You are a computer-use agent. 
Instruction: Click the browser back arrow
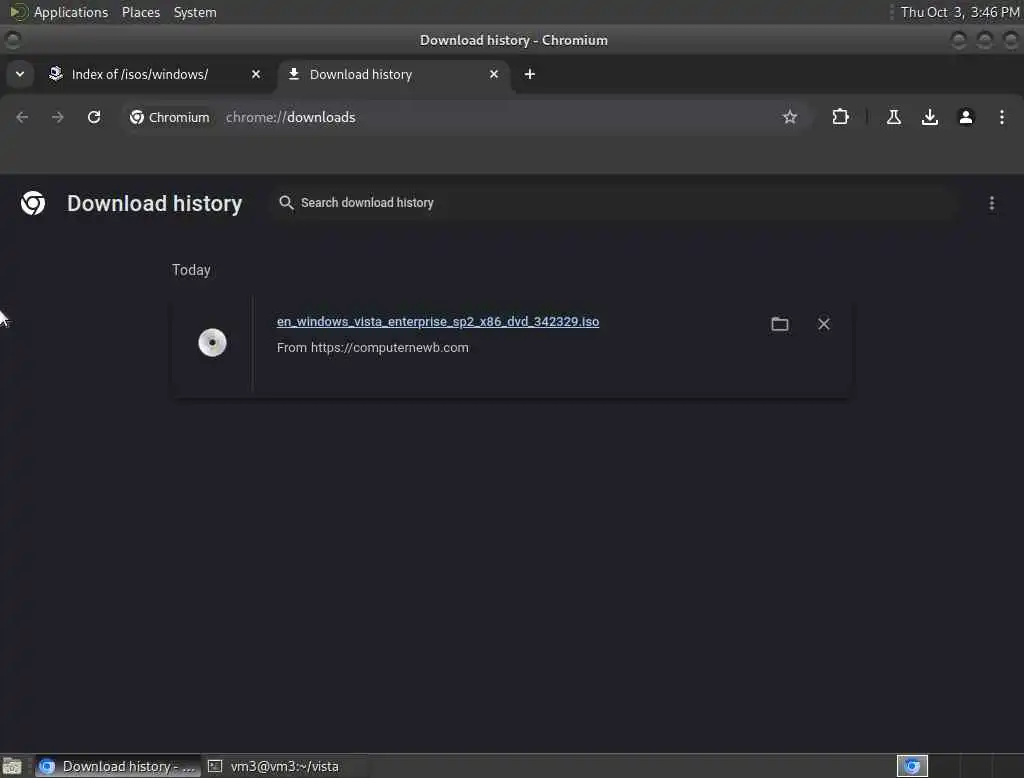(22, 118)
